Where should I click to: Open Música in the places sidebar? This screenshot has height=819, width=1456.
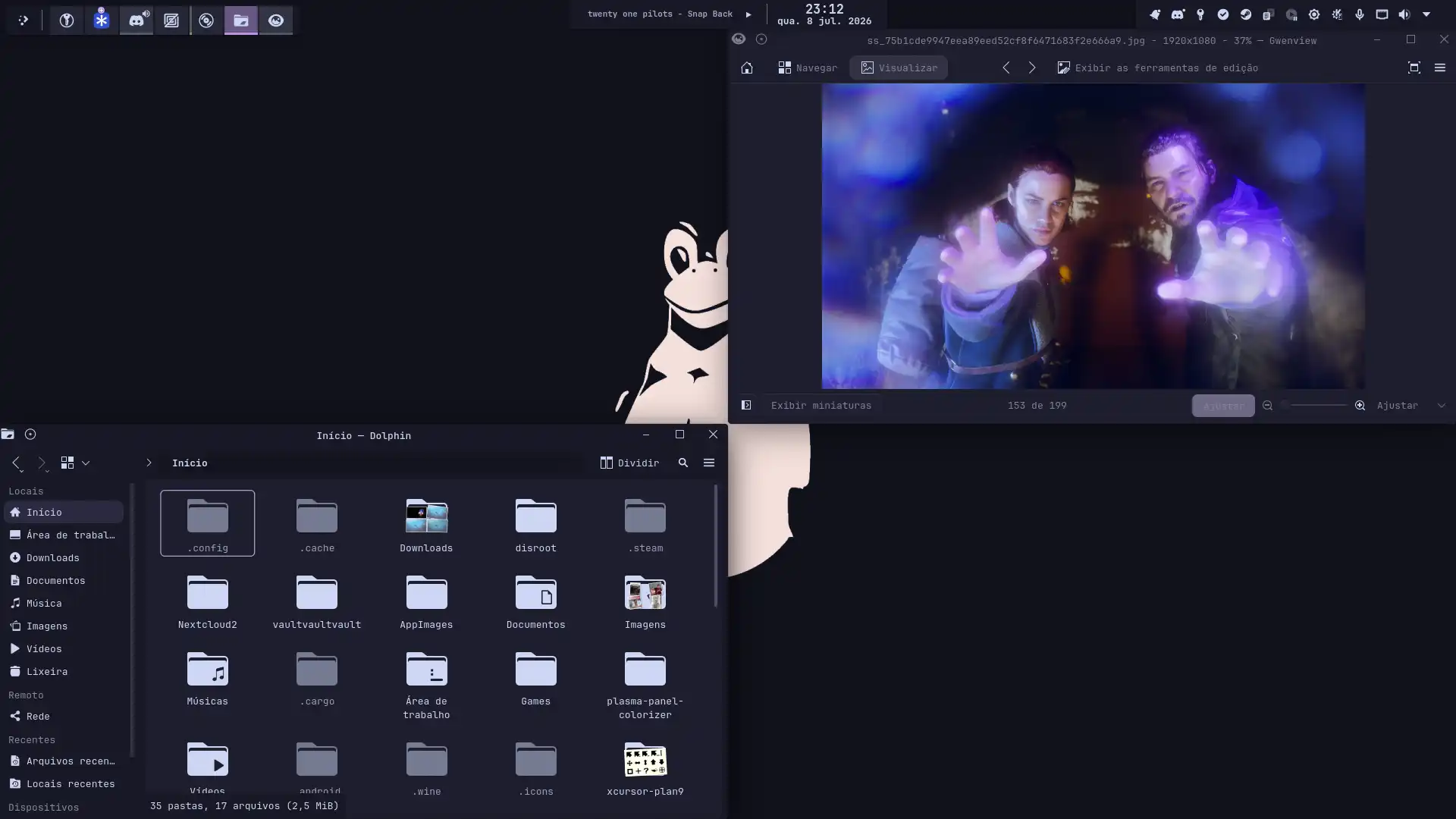(64, 603)
